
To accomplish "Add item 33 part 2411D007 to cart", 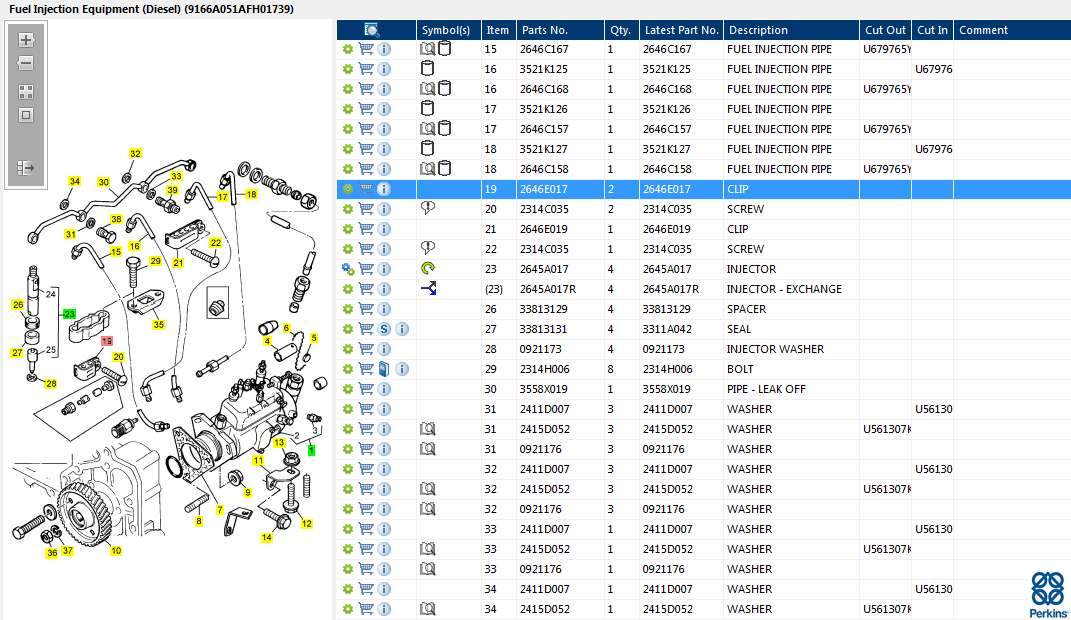I will click(366, 529).
